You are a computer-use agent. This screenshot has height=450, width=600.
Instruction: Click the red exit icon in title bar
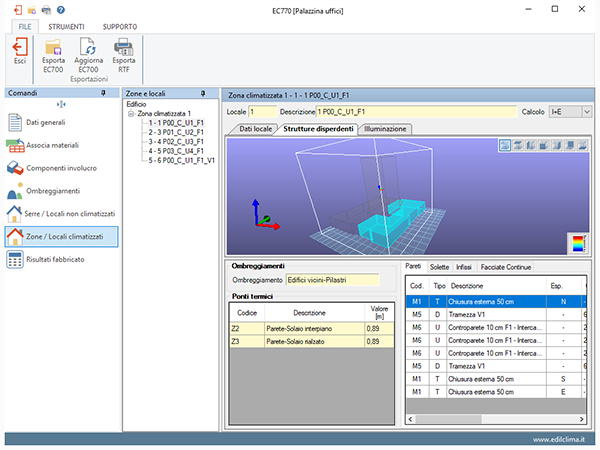pyautogui.click(x=18, y=10)
